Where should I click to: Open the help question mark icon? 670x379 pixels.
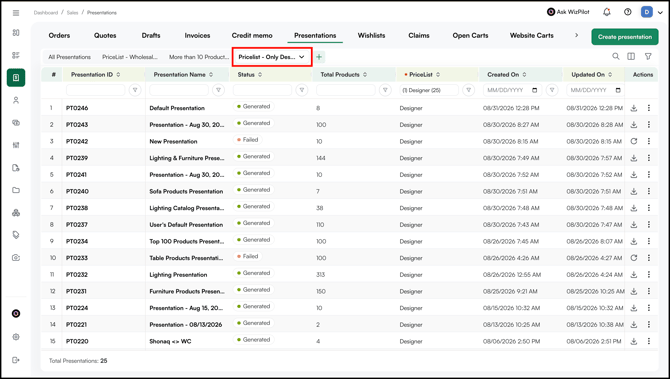pyautogui.click(x=627, y=12)
